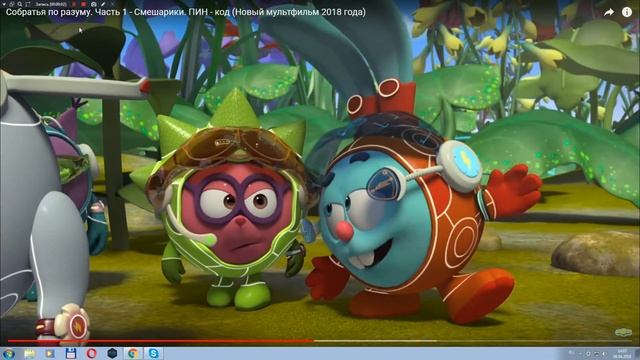Launch the media player from the taskbar

click(x=50, y=353)
